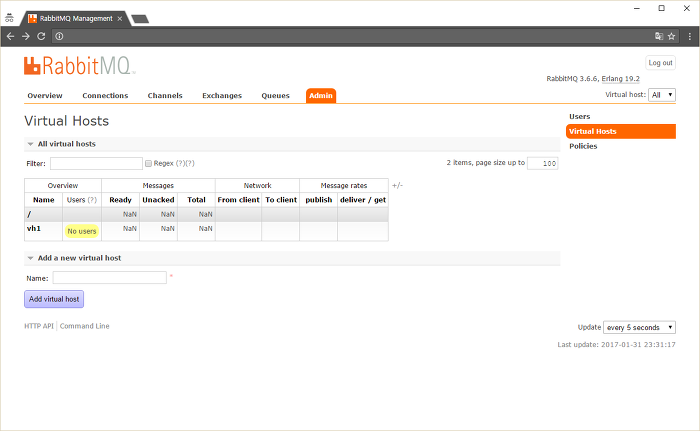Click the deliver / get column header

tap(363, 200)
